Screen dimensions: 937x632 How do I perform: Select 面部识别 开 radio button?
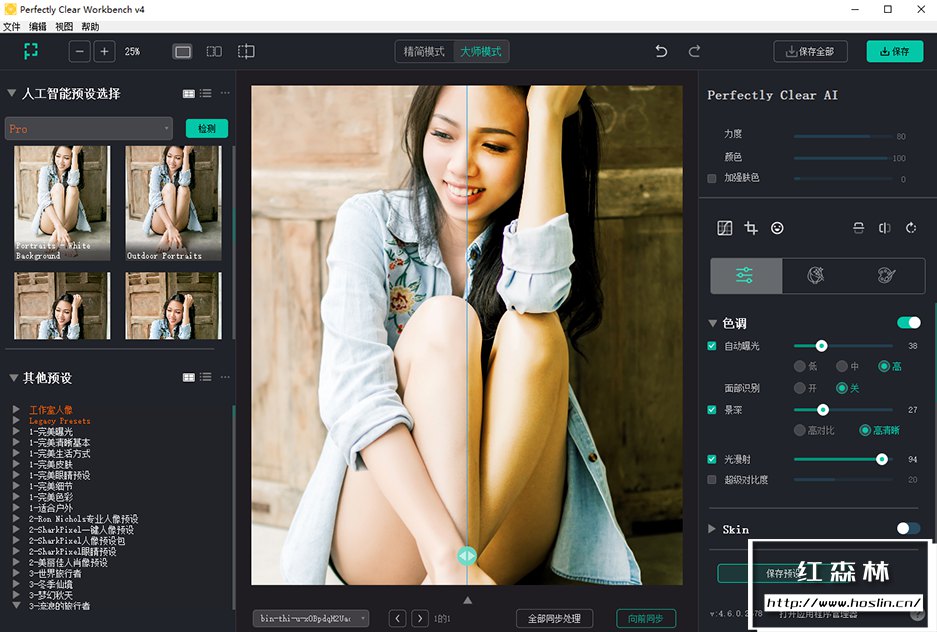[800, 388]
